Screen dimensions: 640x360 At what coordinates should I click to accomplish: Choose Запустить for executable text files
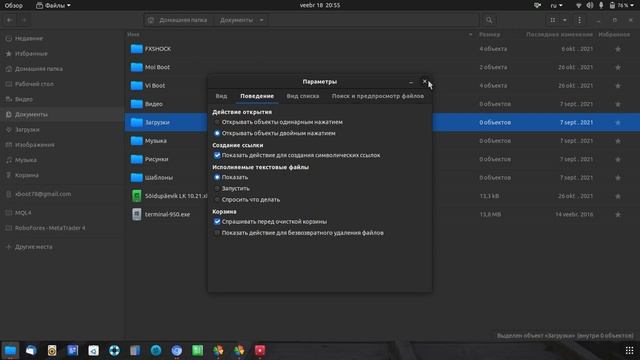(x=217, y=188)
